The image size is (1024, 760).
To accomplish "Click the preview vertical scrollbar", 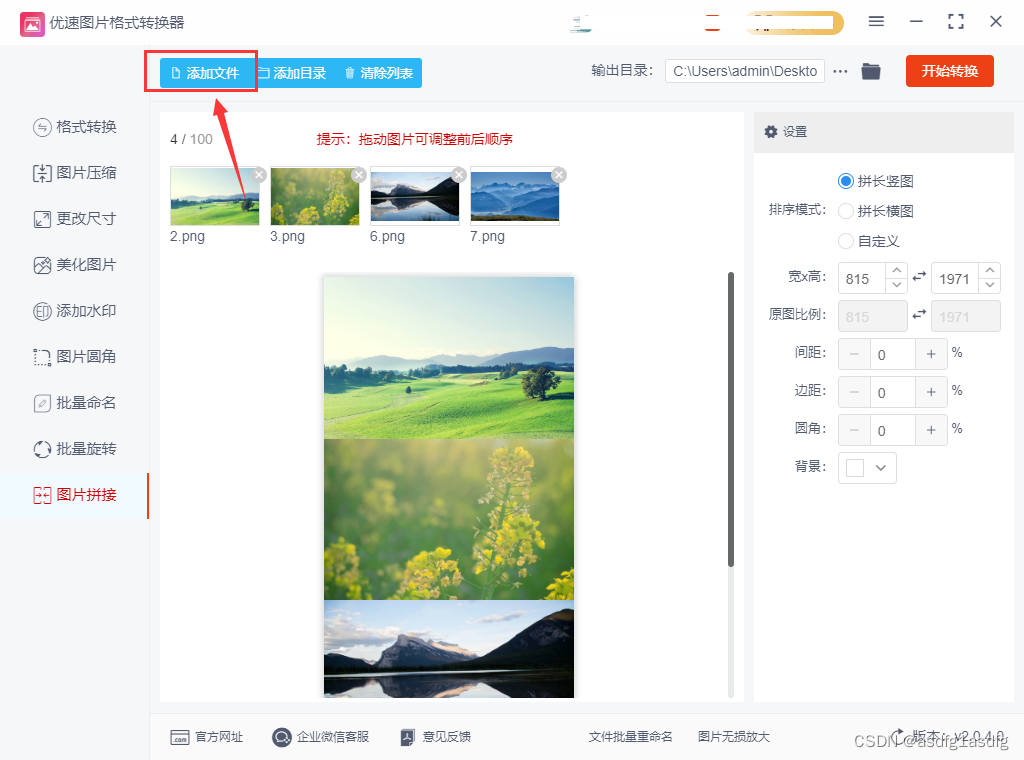I will pyautogui.click(x=731, y=419).
